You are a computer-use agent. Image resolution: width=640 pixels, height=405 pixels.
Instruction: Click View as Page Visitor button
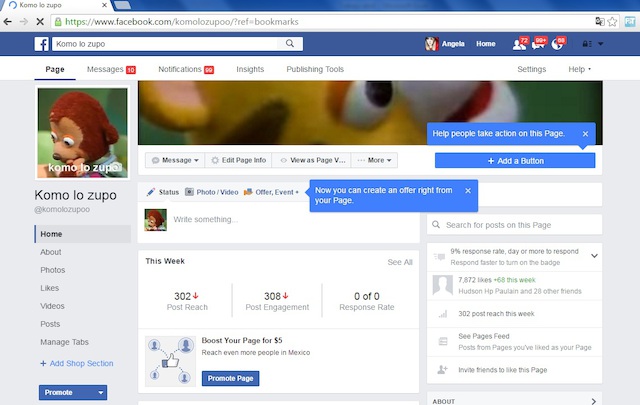click(x=313, y=160)
